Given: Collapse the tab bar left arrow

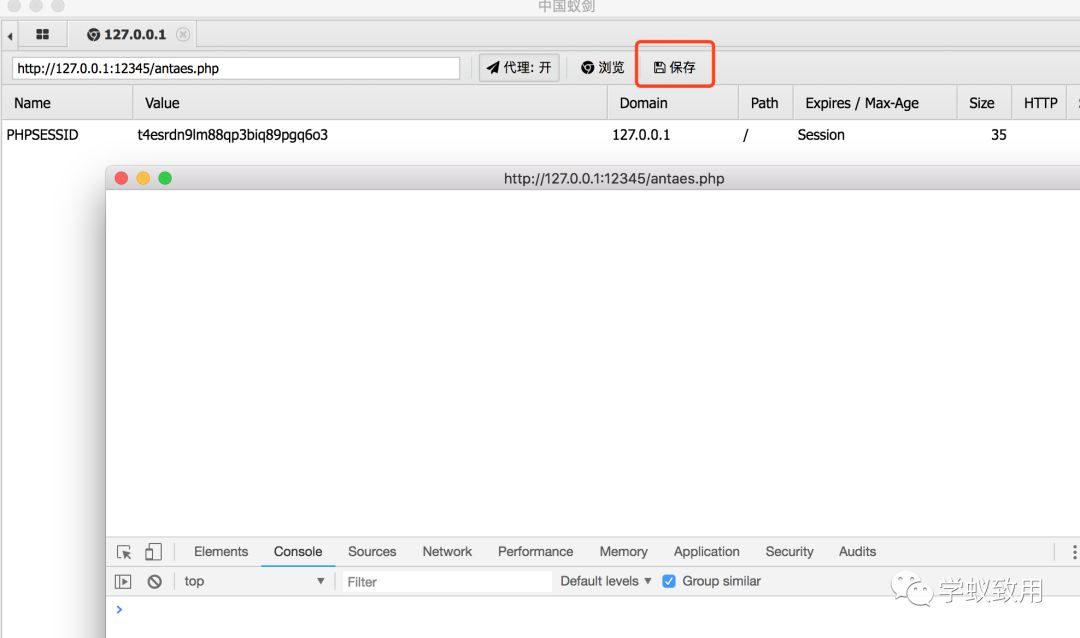Looking at the screenshot, I should pos(10,35).
